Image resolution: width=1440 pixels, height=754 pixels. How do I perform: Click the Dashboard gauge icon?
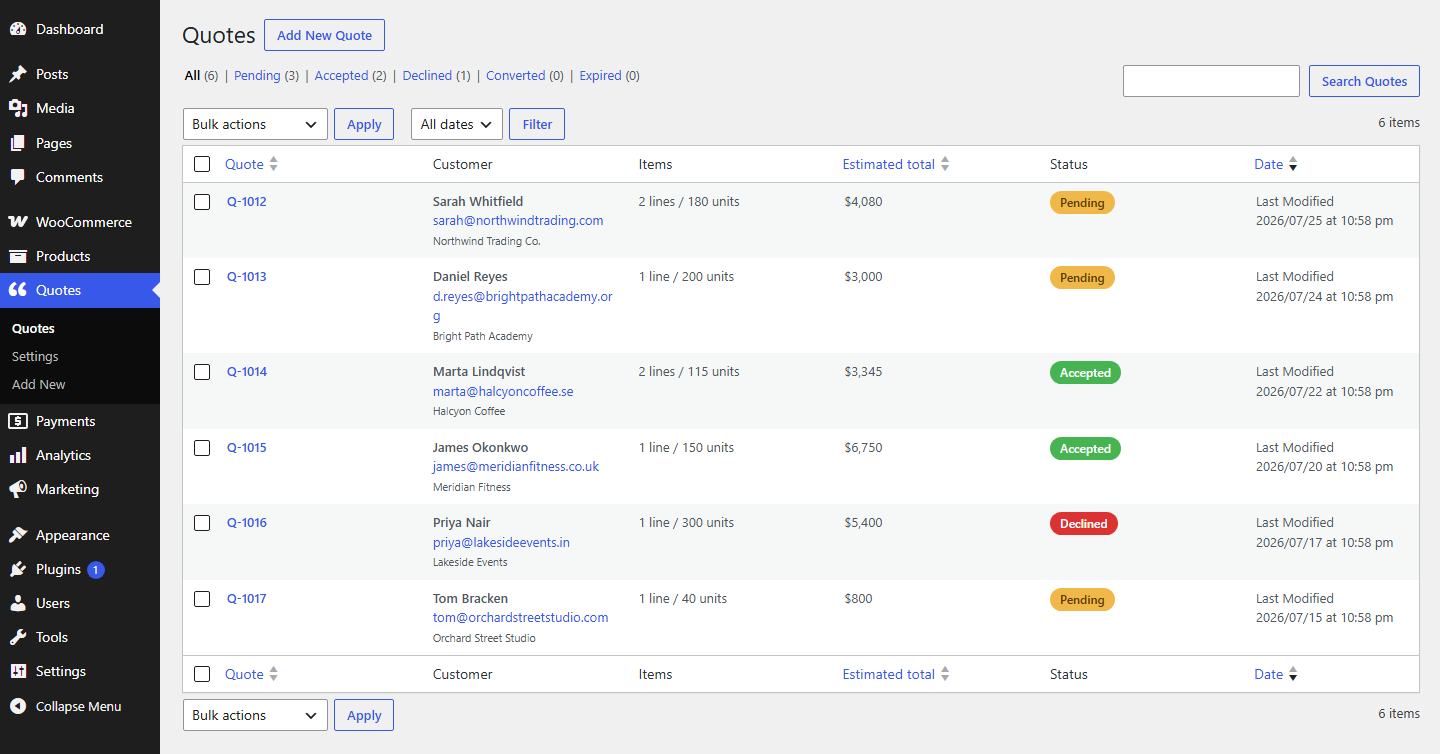click(18, 30)
